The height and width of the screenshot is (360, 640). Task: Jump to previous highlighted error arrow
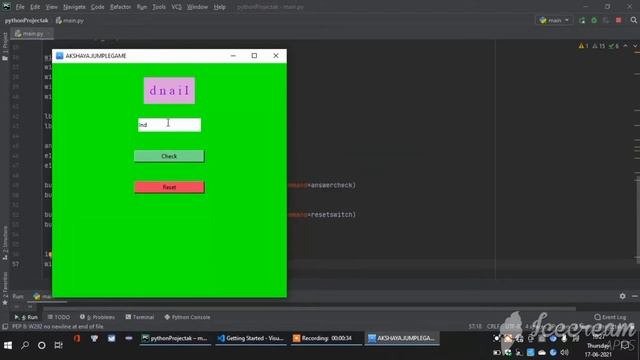point(625,46)
